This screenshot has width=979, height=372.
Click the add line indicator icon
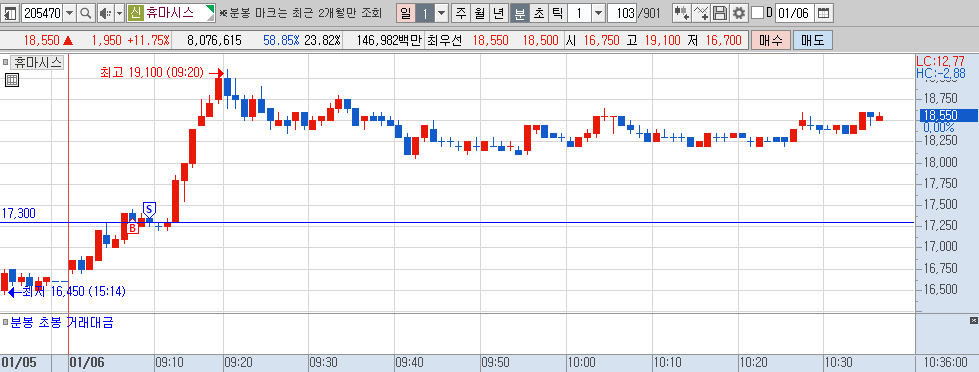pos(702,12)
